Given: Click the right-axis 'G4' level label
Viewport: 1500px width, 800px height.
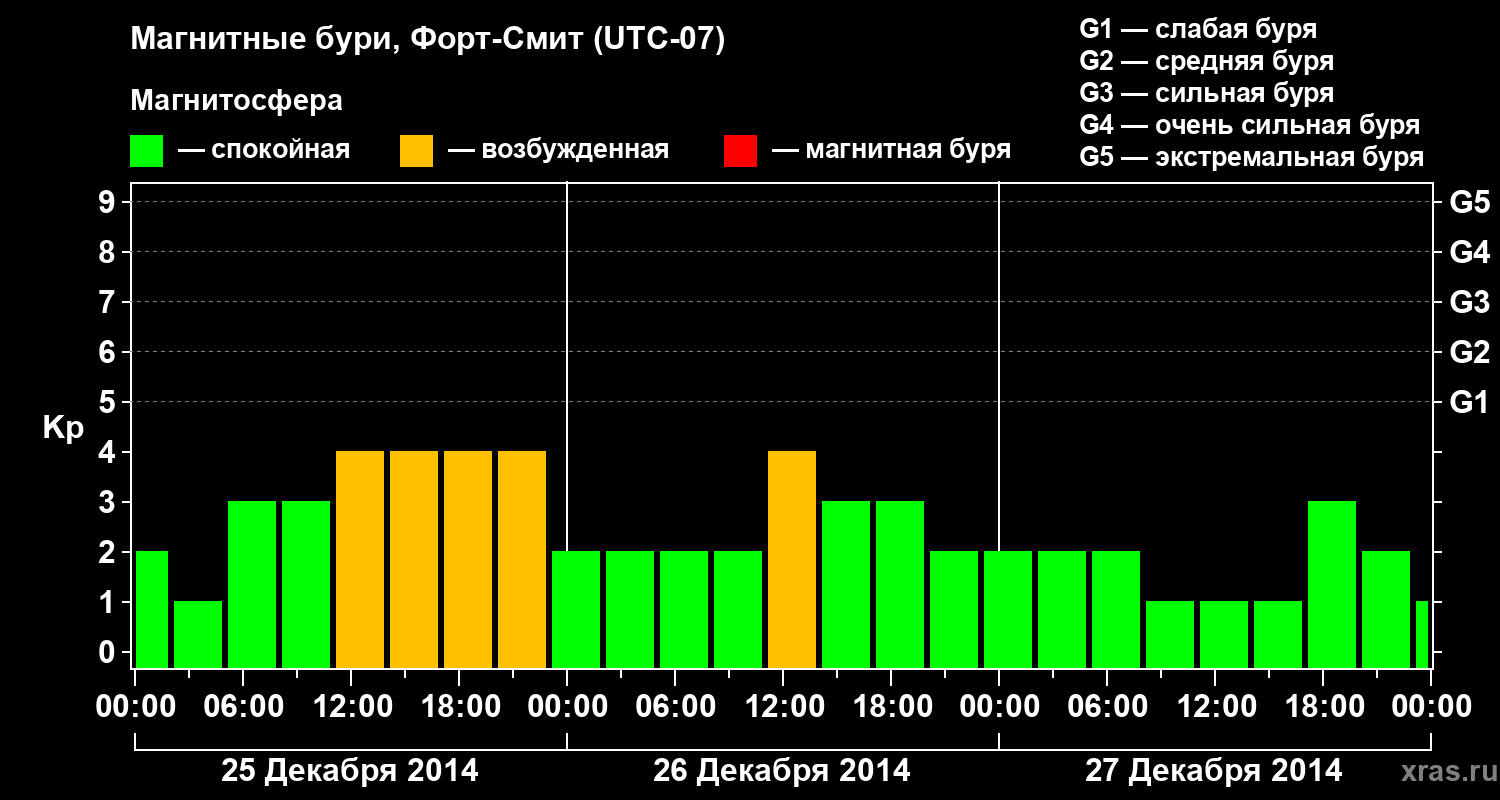Looking at the screenshot, I should pos(1470,252).
